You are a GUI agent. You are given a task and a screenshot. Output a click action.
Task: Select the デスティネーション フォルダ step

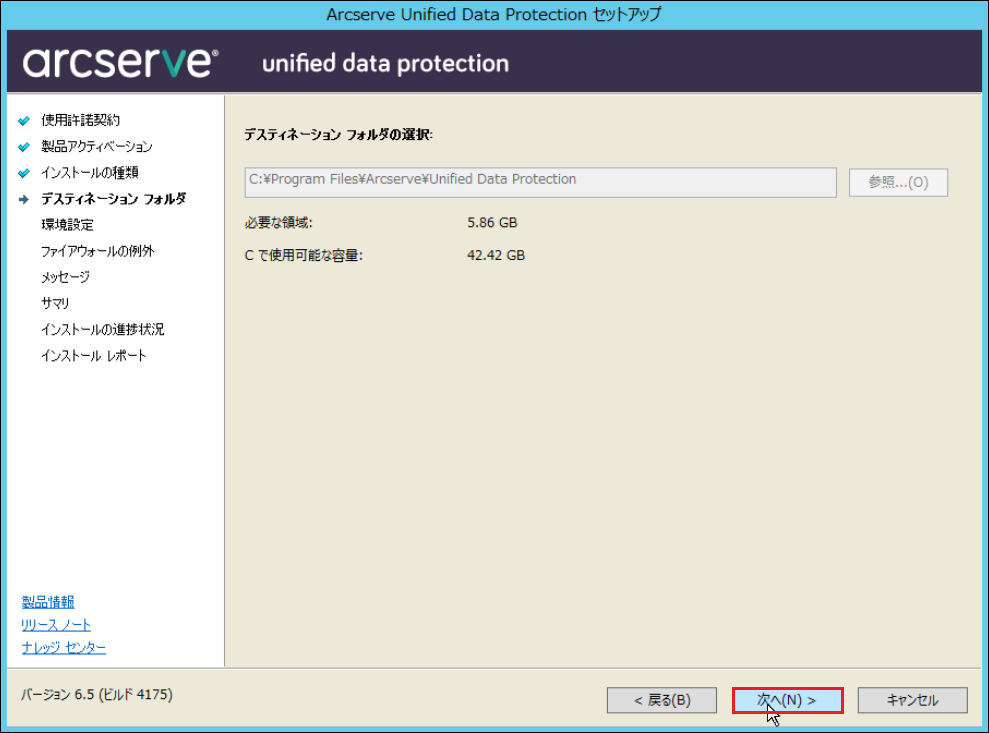click(x=114, y=199)
